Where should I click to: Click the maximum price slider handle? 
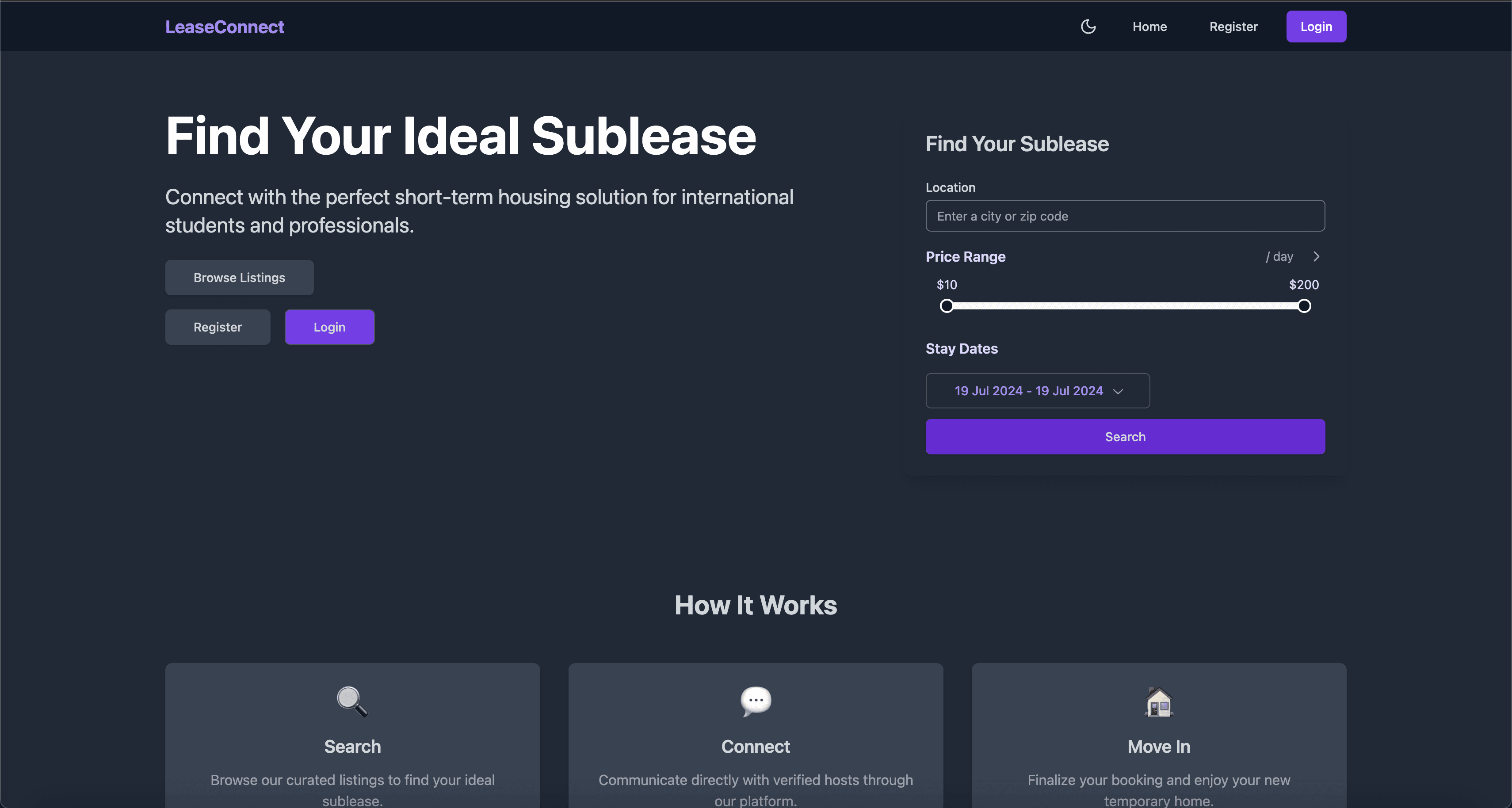[1304, 306]
